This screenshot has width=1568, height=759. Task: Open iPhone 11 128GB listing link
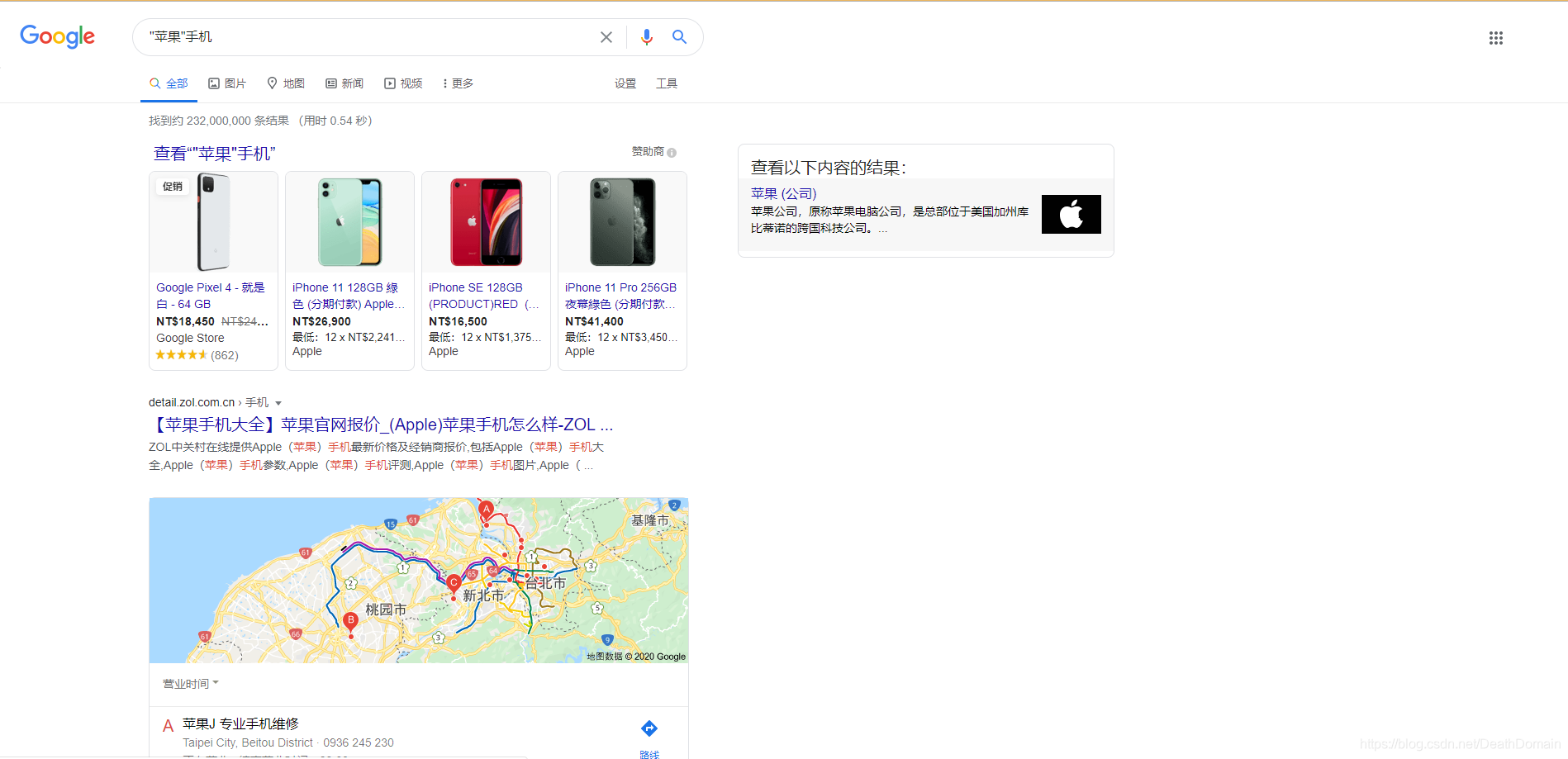[348, 296]
